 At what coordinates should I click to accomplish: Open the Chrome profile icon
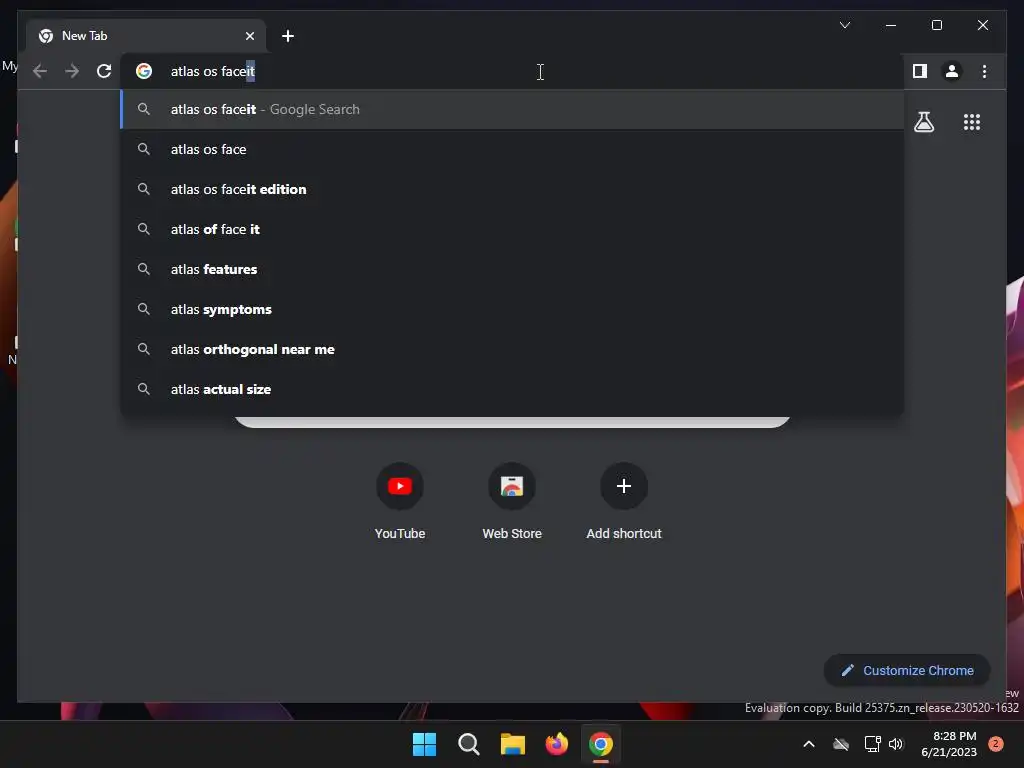pyautogui.click(x=952, y=71)
